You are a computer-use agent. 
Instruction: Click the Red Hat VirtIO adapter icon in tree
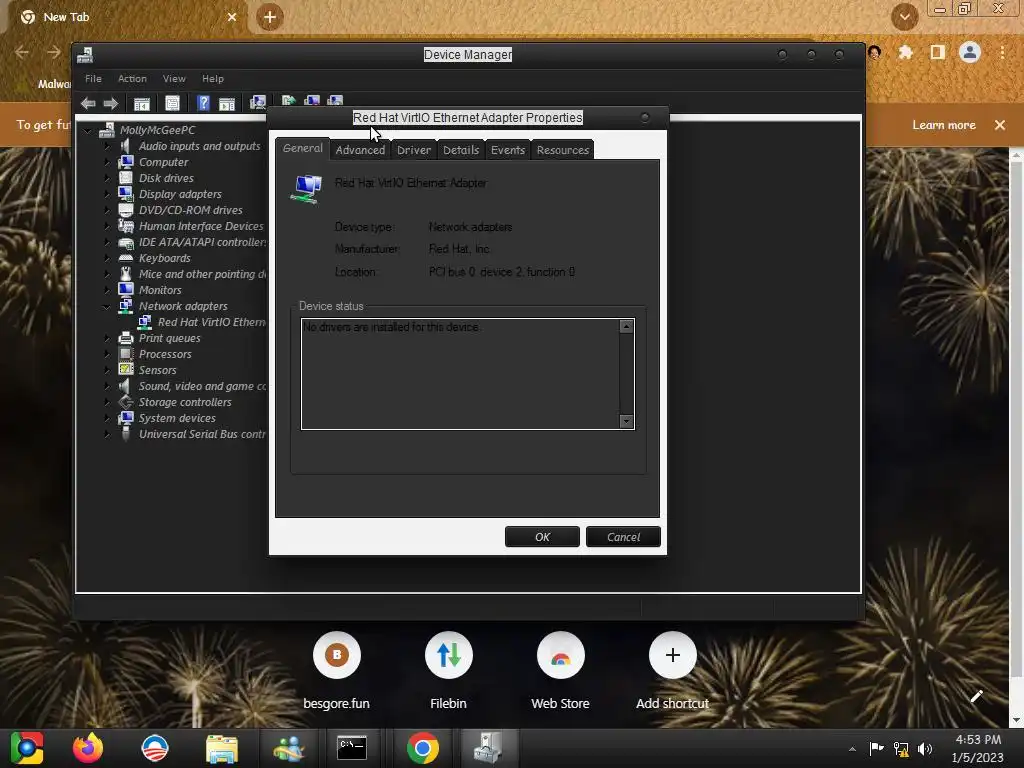point(145,322)
